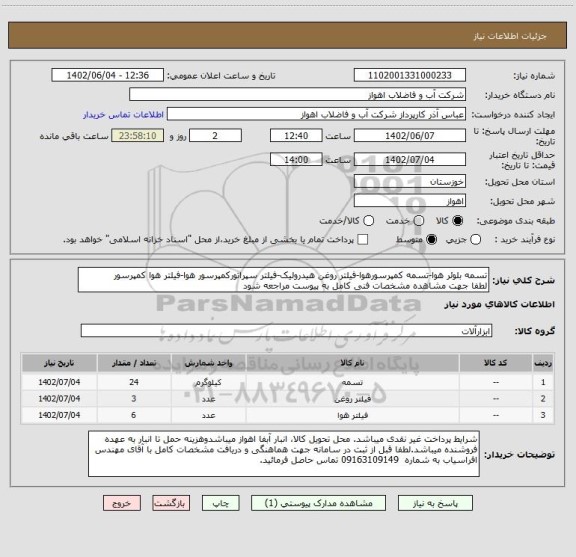
Task: Click the خروج exit button
Action: [x=122, y=503]
